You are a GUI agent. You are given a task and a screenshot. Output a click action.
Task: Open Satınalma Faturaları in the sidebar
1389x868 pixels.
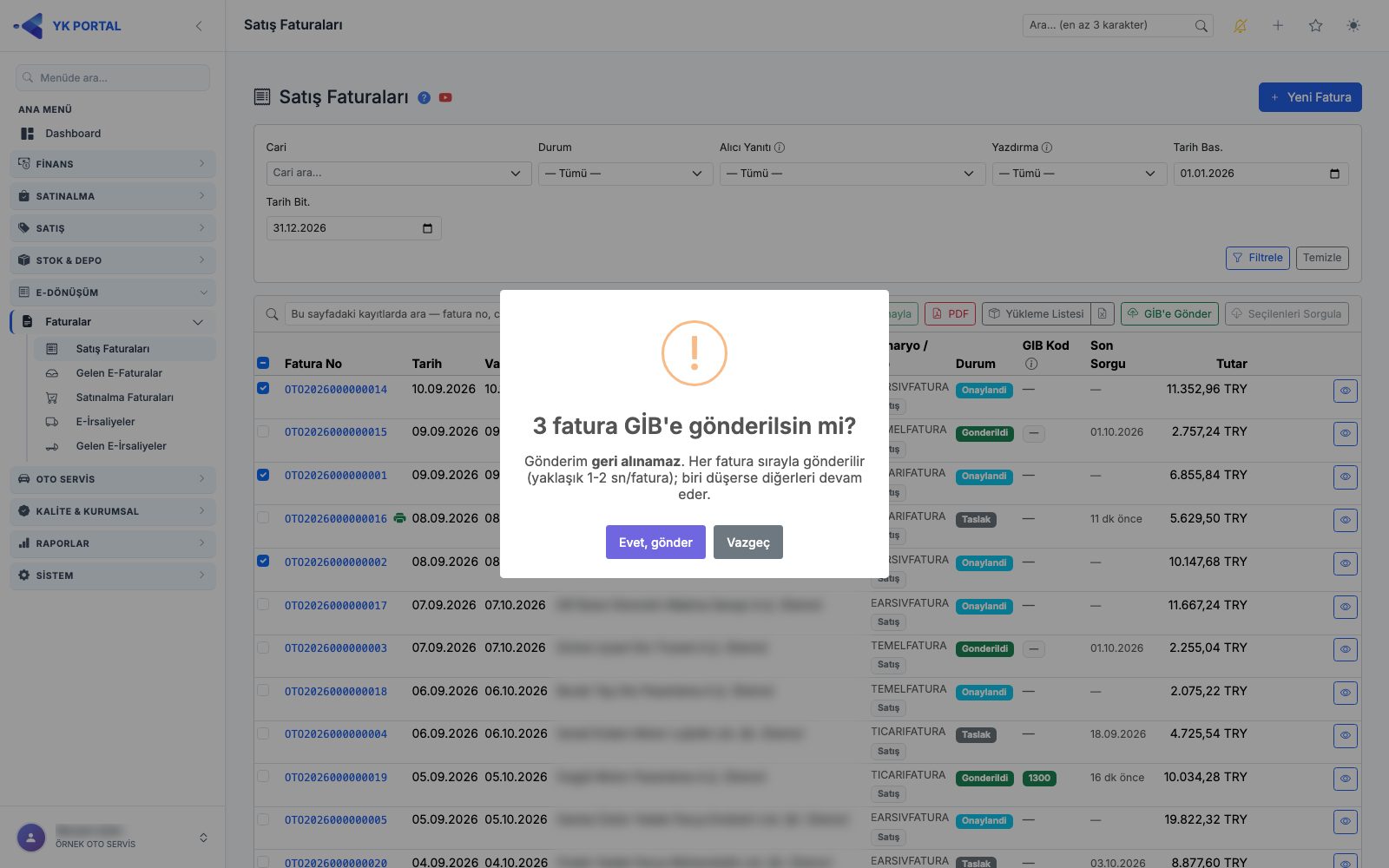pyautogui.click(x=125, y=398)
